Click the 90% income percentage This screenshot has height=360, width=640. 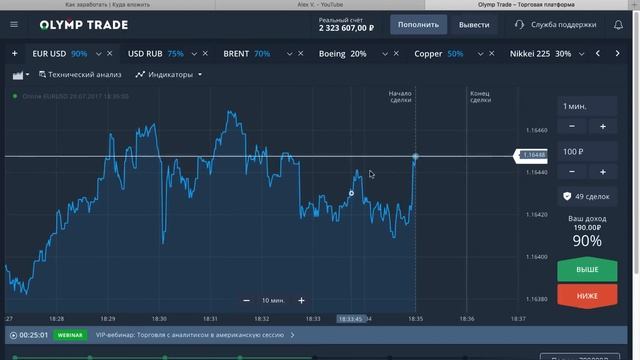click(x=587, y=241)
